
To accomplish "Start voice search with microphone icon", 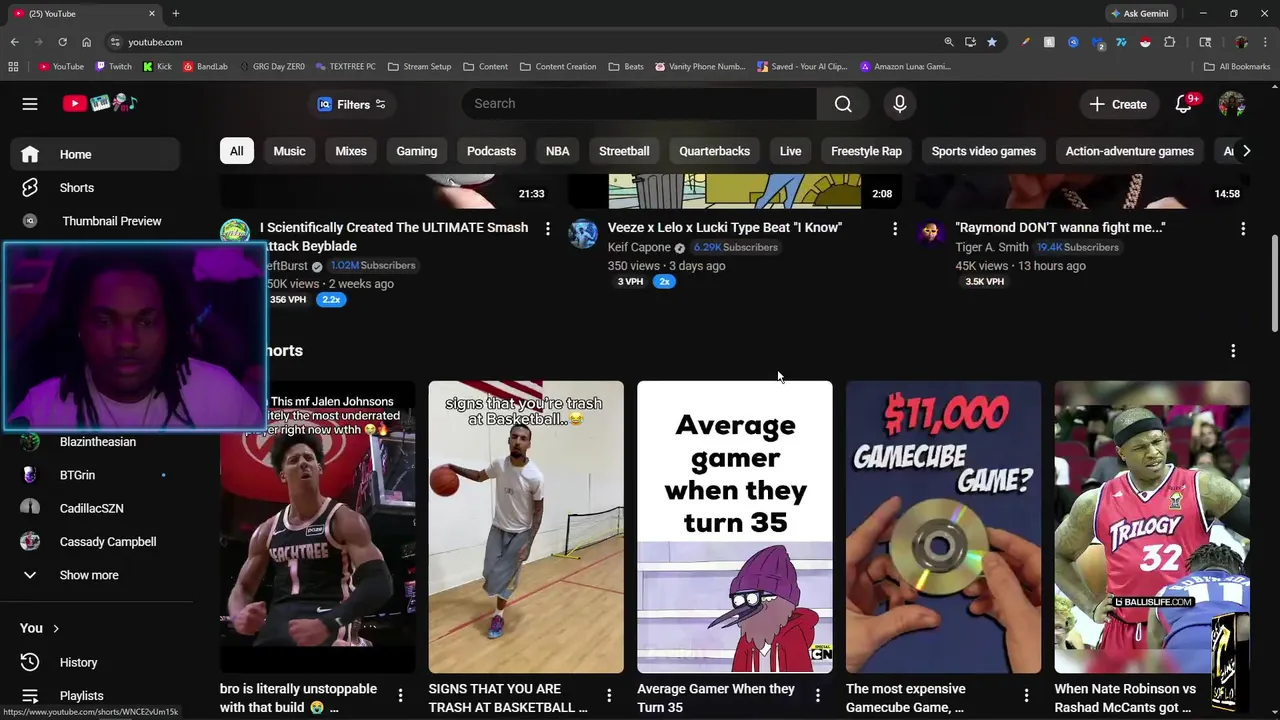I will [899, 104].
